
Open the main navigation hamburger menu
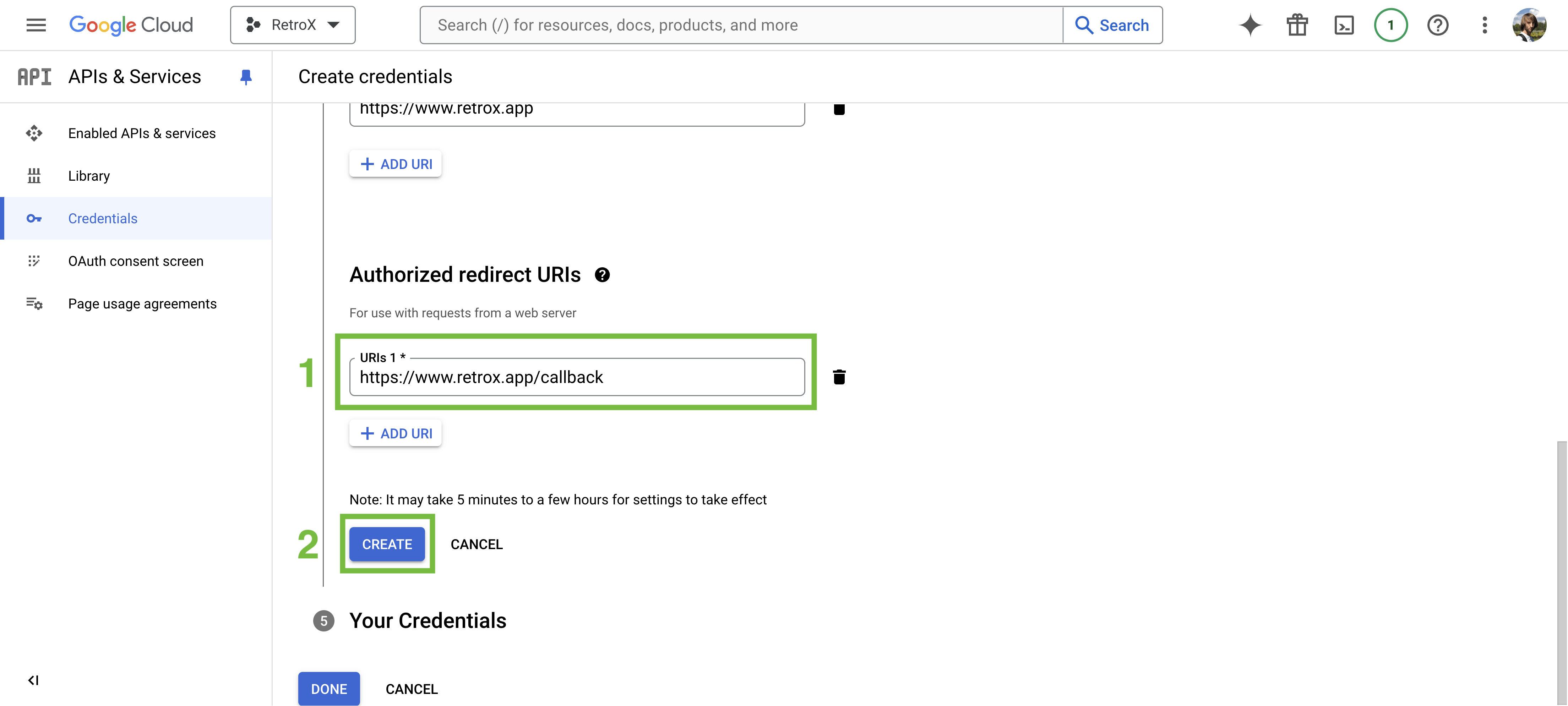point(36,25)
